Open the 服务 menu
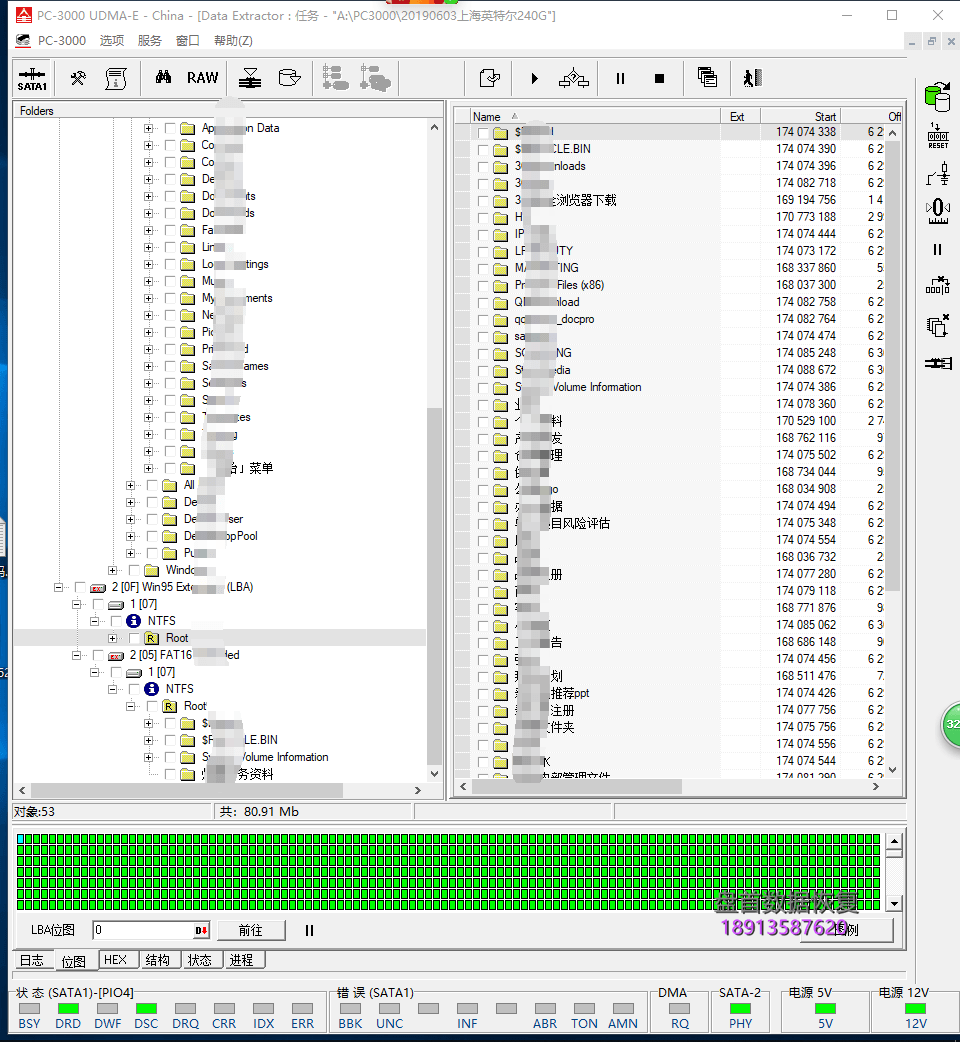 149,41
